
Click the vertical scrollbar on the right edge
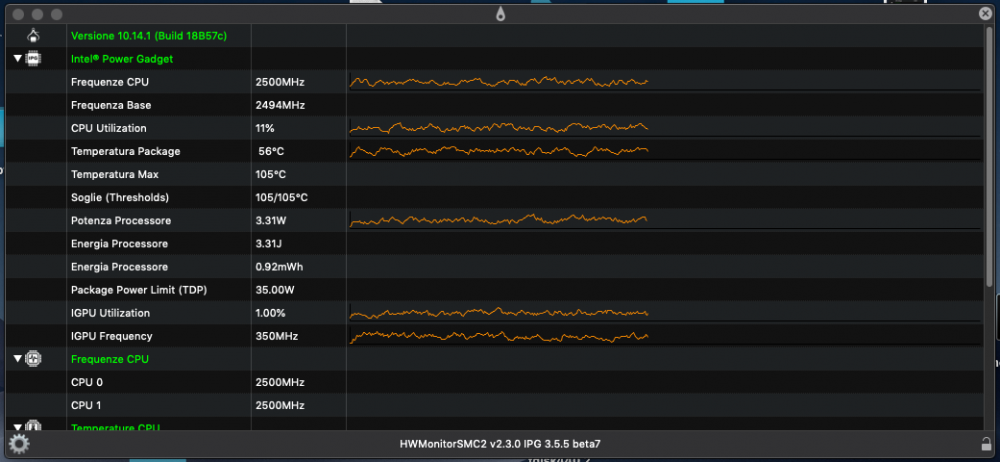click(989, 156)
